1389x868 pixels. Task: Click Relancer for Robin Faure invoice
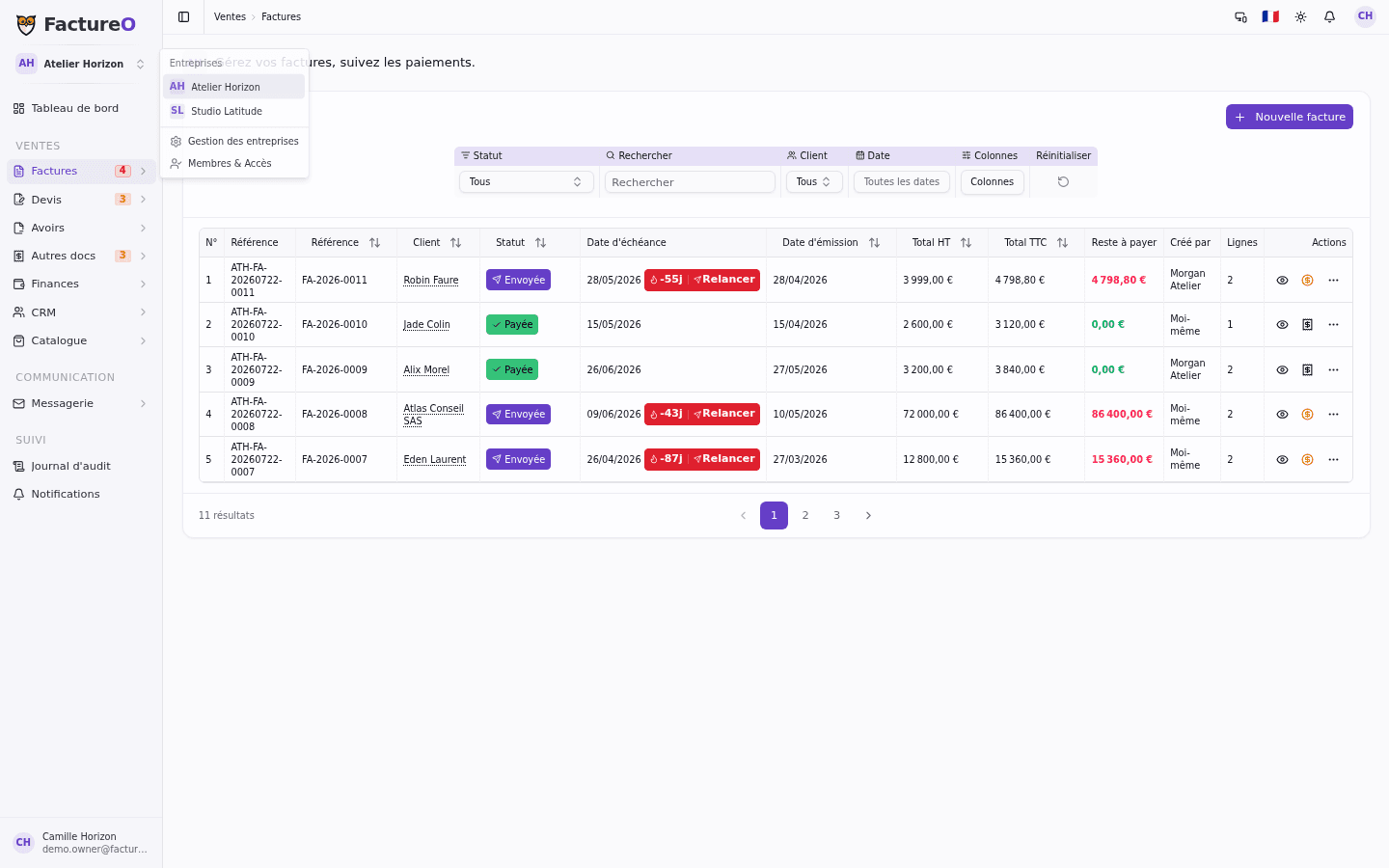tap(724, 280)
